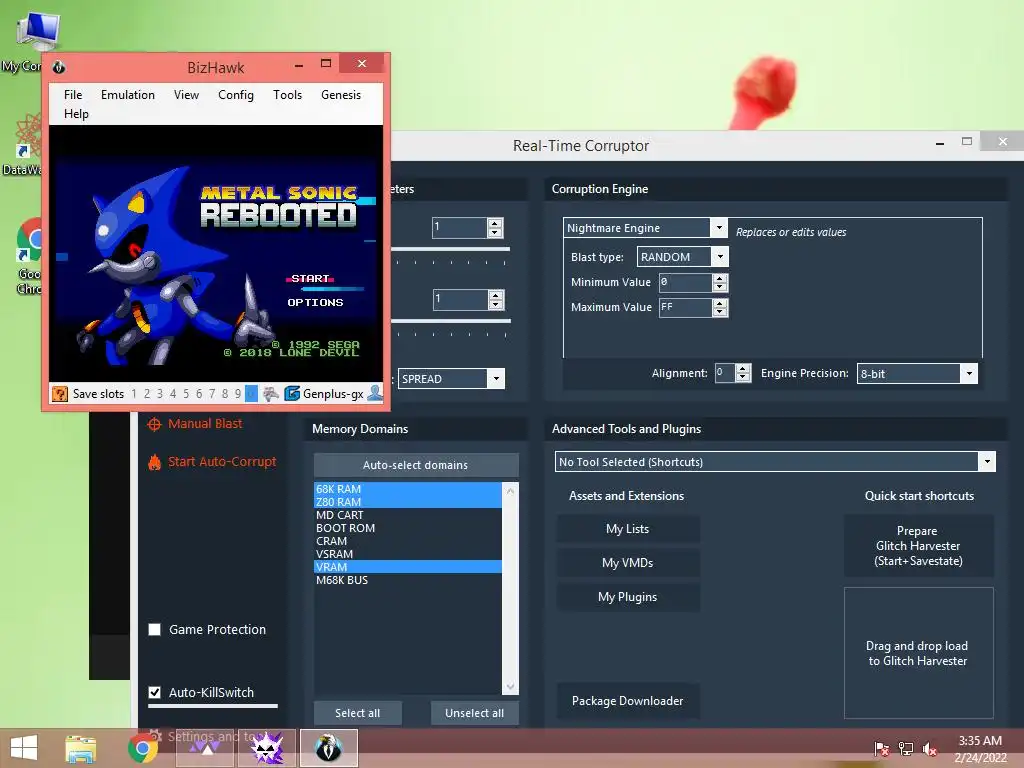Open My Lists

628,529
